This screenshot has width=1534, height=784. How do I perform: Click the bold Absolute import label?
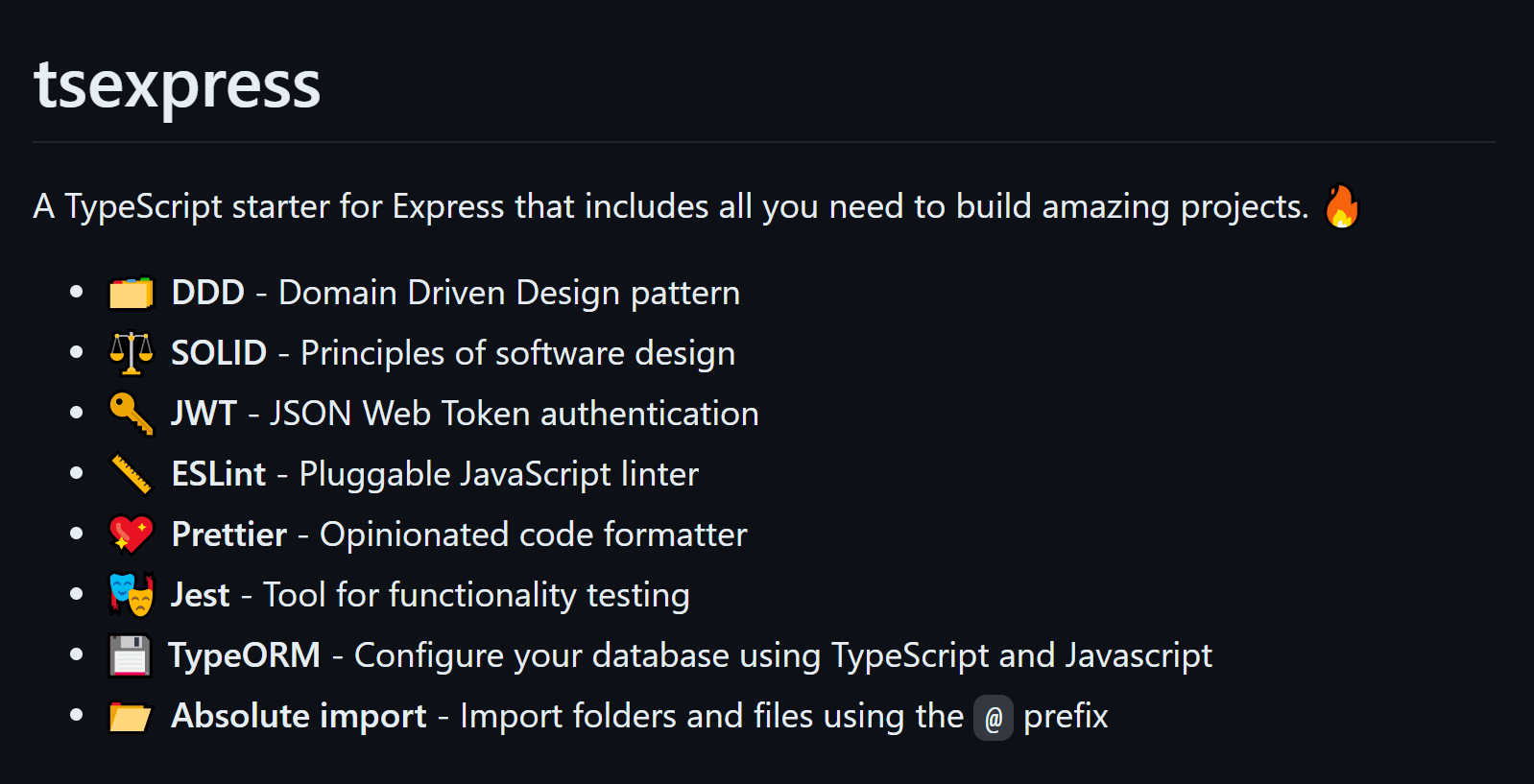coord(299,716)
